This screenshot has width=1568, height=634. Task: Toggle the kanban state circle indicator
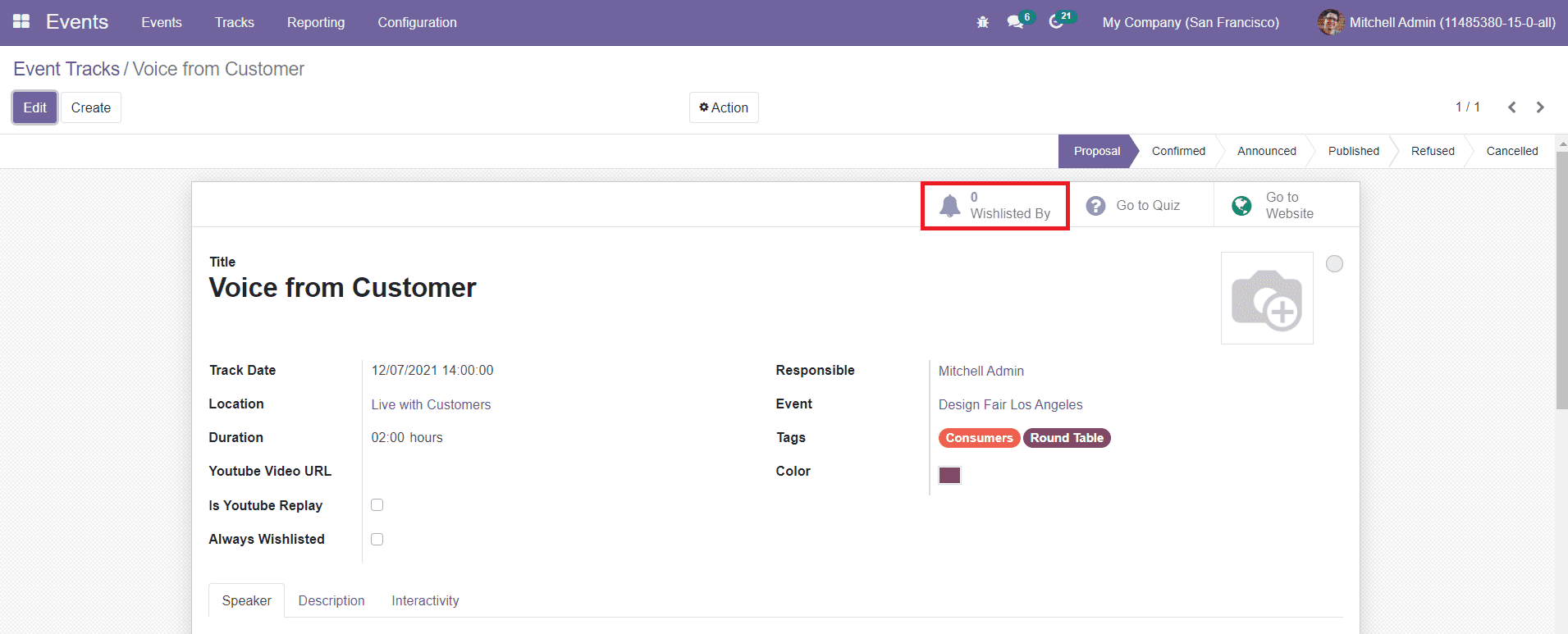click(1335, 264)
